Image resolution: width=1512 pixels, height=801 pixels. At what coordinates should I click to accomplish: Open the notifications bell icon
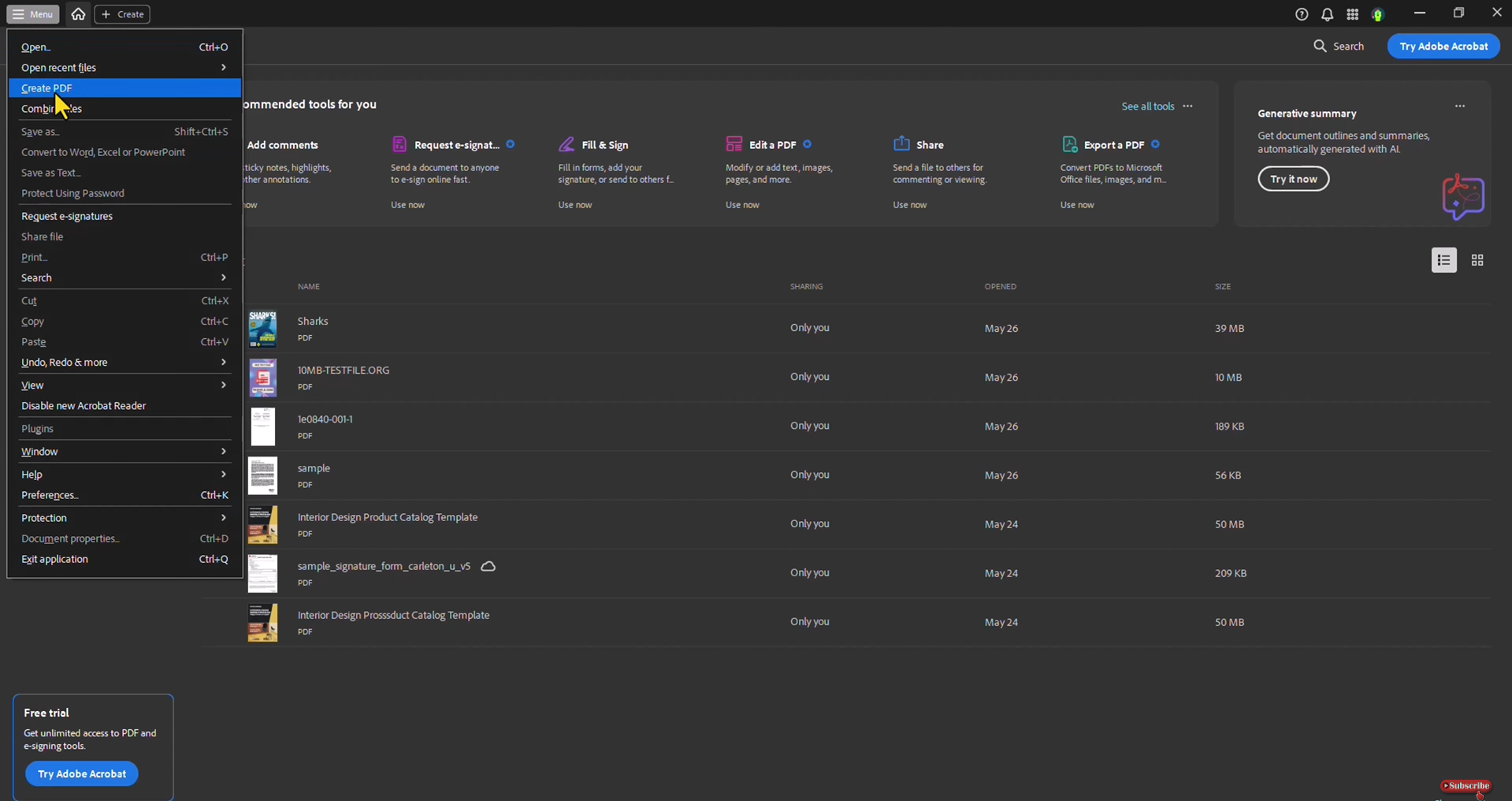[x=1327, y=14]
